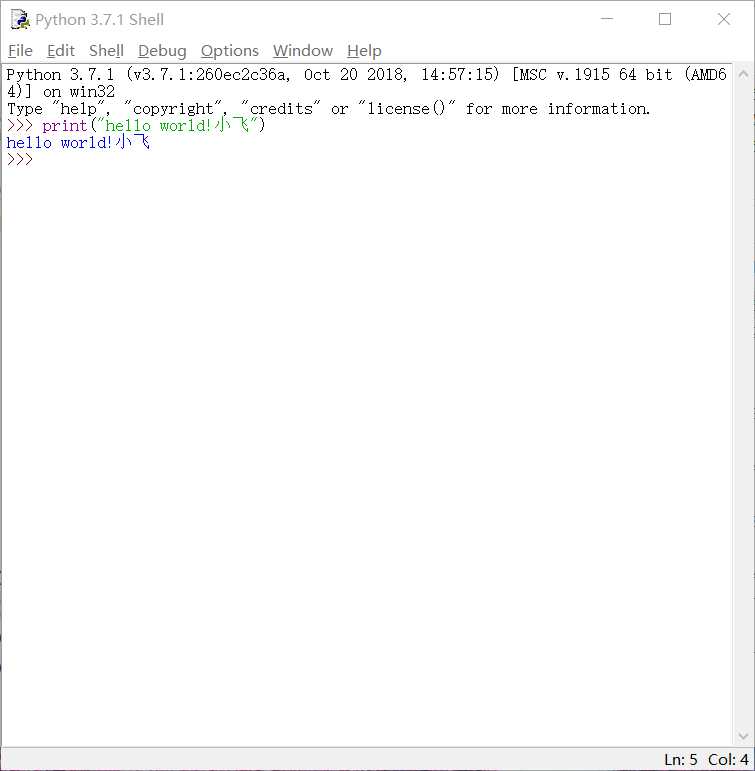Click the blue output line hello world!小飞
The image size is (755, 771).
(x=78, y=143)
